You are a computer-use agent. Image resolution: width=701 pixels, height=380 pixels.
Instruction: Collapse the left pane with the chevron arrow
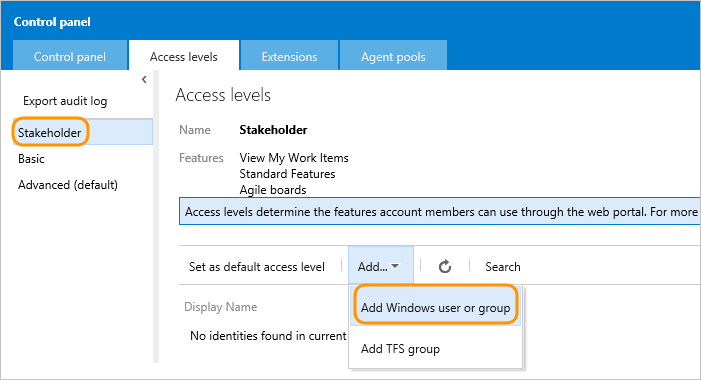[x=144, y=80]
